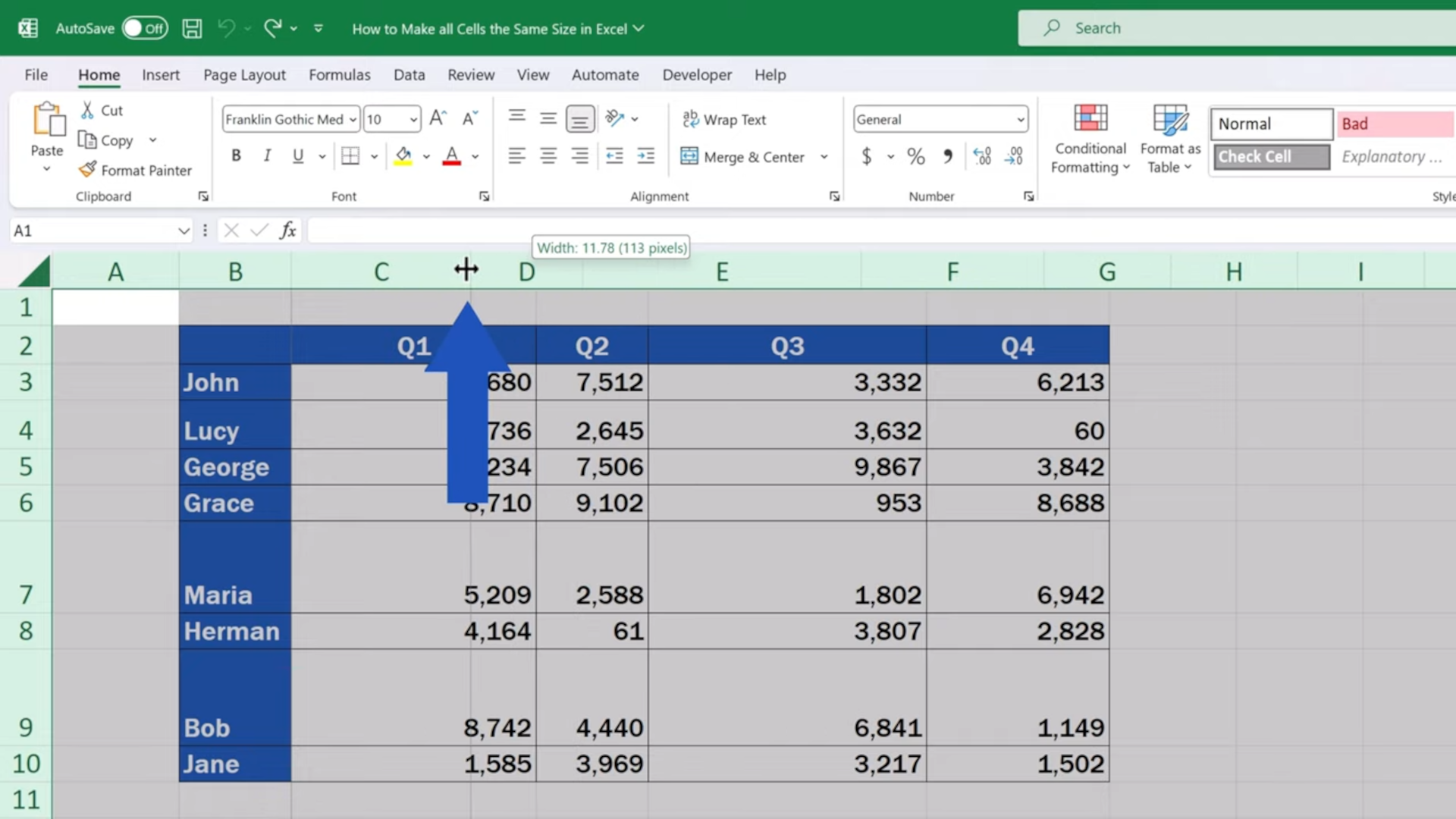This screenshot has width=1456, height=819.
Task: Apply italic formatting to selected cell
Action: pos(266,155)
